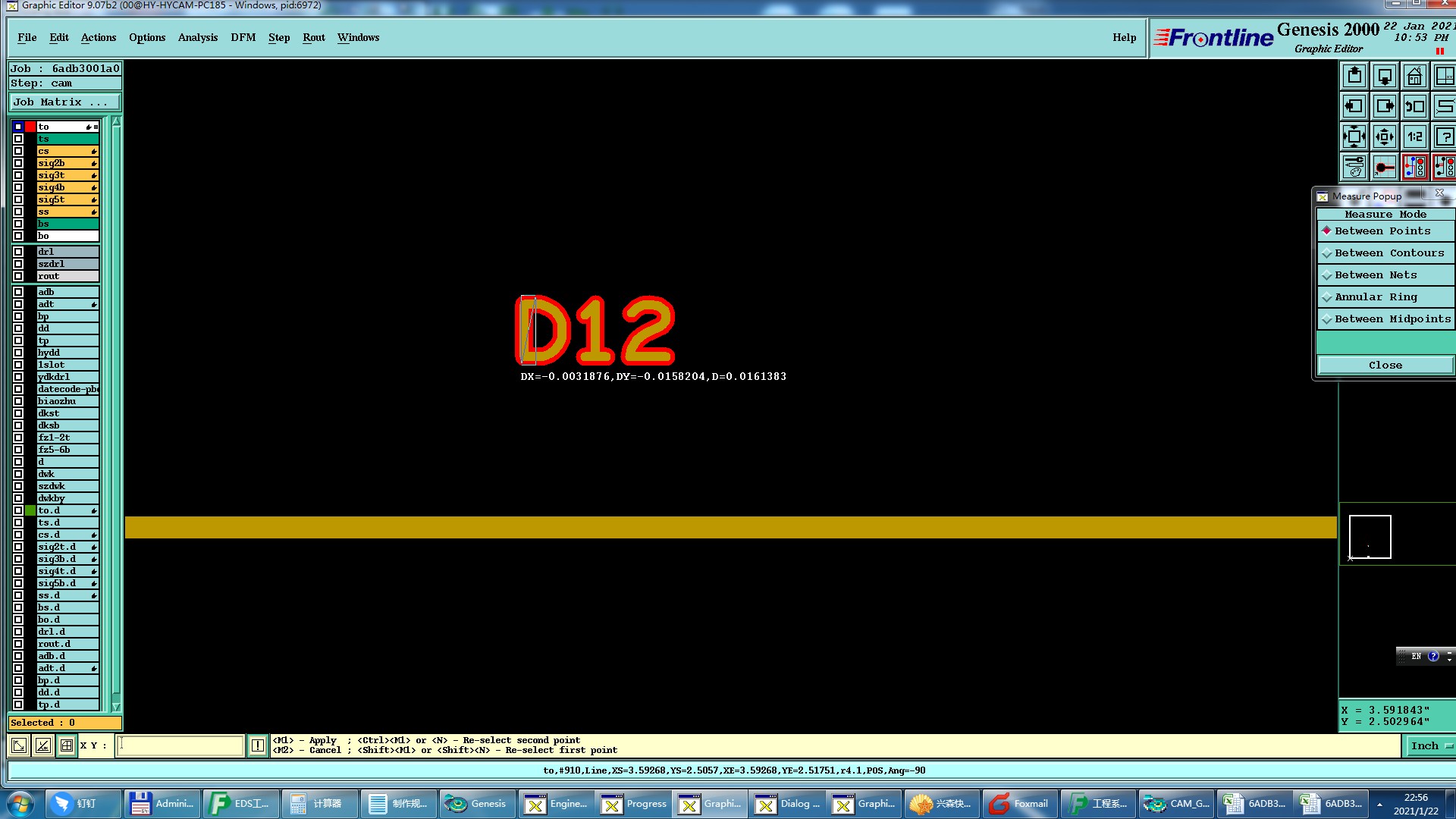
Task: Click the previous view undo-zoom icon
Action: (x=1415, y=106)
